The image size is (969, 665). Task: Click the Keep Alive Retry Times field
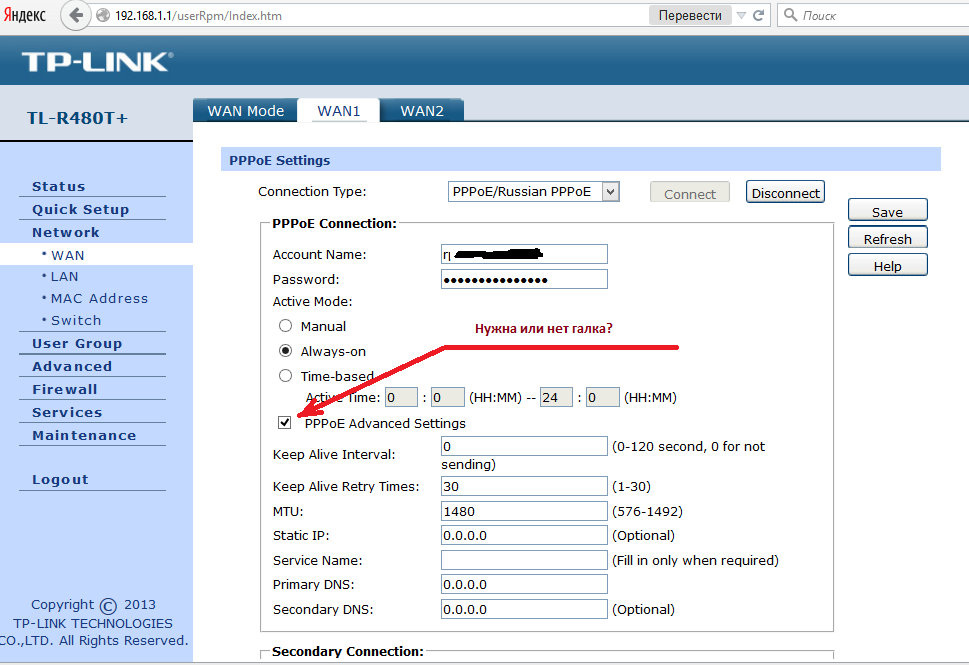pyautogui.click(x=524, y=486)
